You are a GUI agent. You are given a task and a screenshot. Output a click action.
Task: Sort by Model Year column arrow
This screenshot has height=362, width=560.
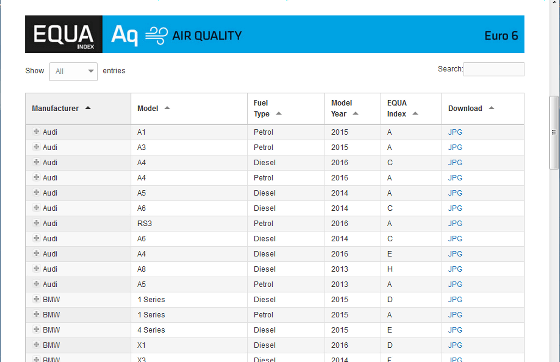click(x=355, y=114)
